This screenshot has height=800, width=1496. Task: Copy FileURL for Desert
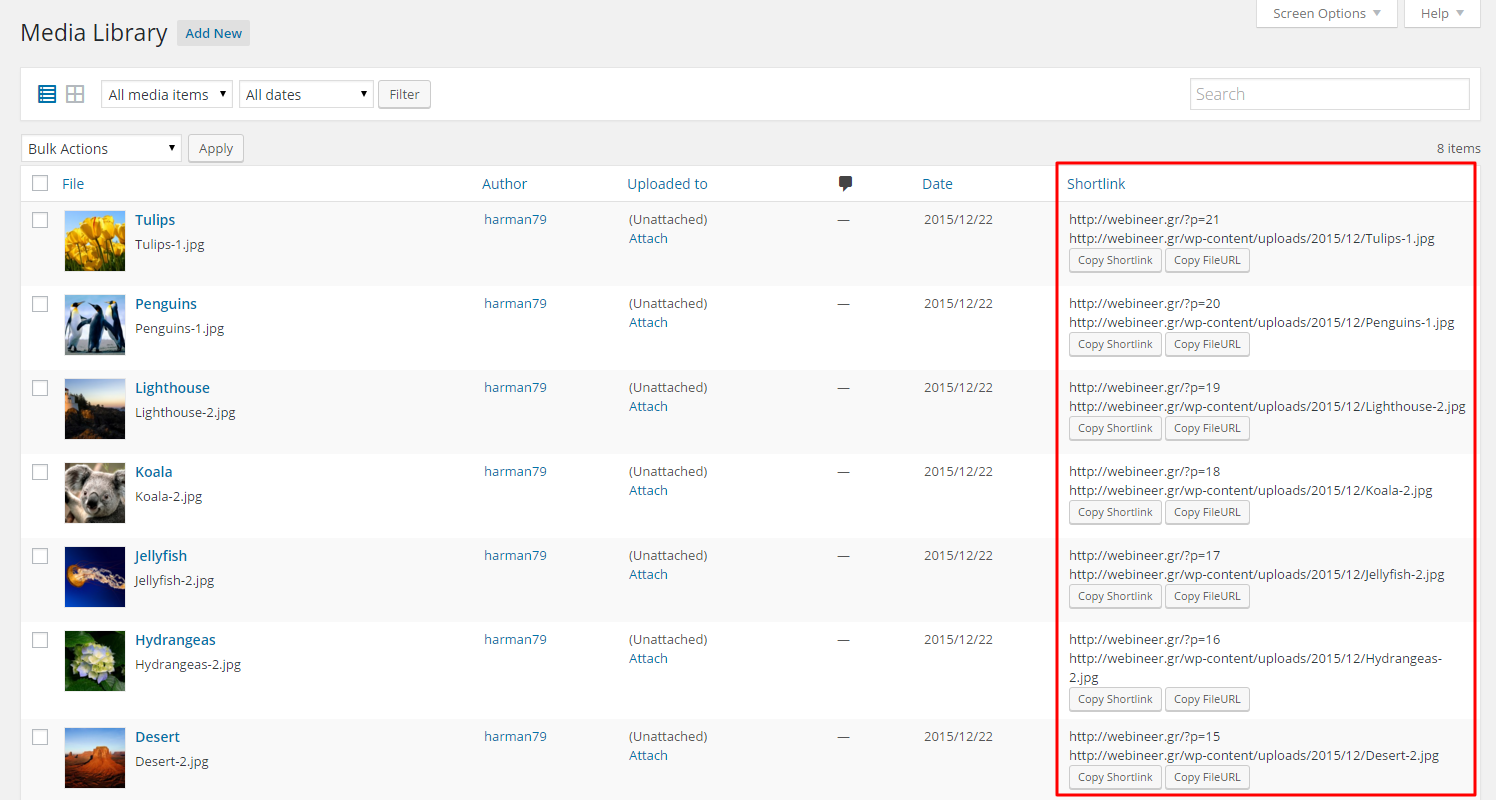[x=1207, y=777]
